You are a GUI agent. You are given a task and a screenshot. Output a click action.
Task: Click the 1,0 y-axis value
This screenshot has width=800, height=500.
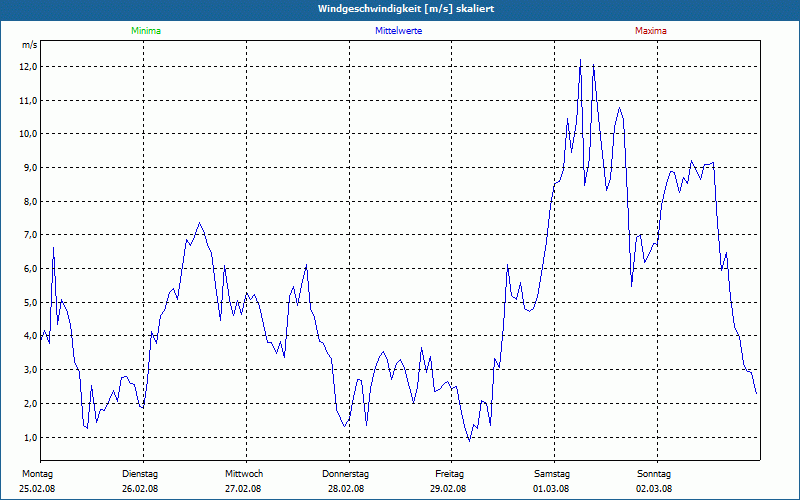[30, 437]
